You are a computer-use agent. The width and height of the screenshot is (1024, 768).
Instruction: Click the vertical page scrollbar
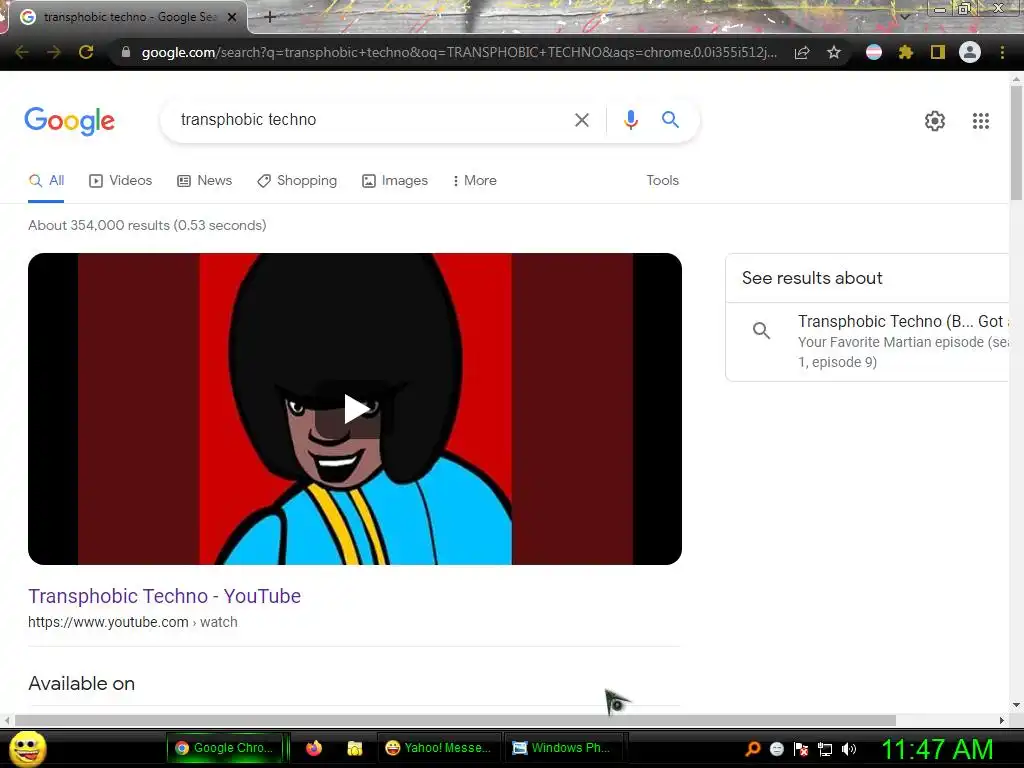click(1016, 144)
